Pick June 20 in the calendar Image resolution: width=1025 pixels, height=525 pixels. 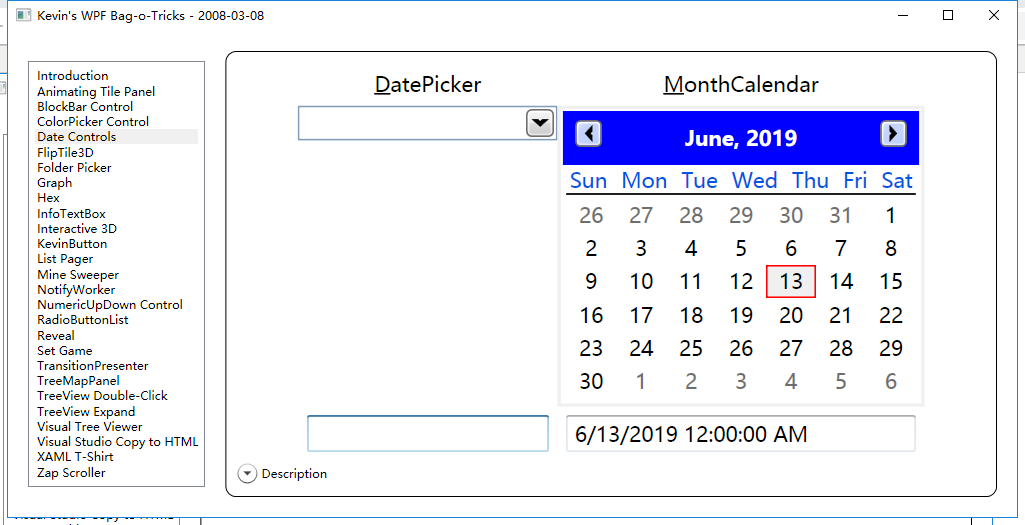[x=790, y=315]
